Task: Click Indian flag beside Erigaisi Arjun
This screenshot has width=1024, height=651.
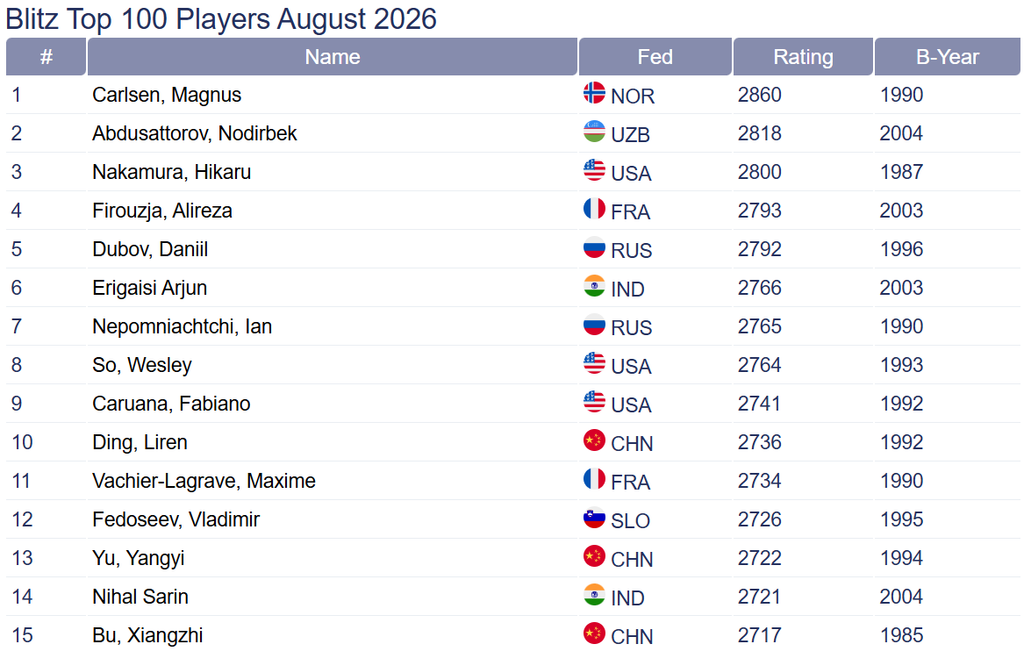Action: coord(594,285)
